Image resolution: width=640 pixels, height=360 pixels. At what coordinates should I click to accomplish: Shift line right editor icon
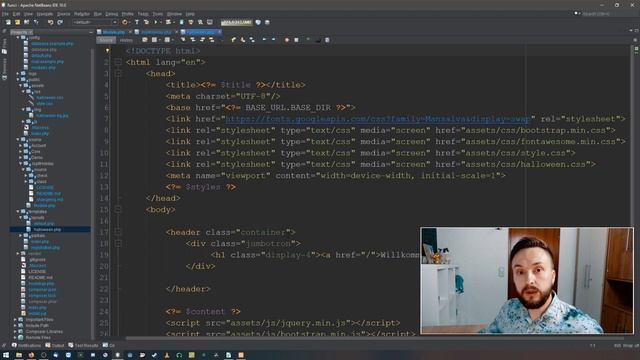tap(273, 40)
